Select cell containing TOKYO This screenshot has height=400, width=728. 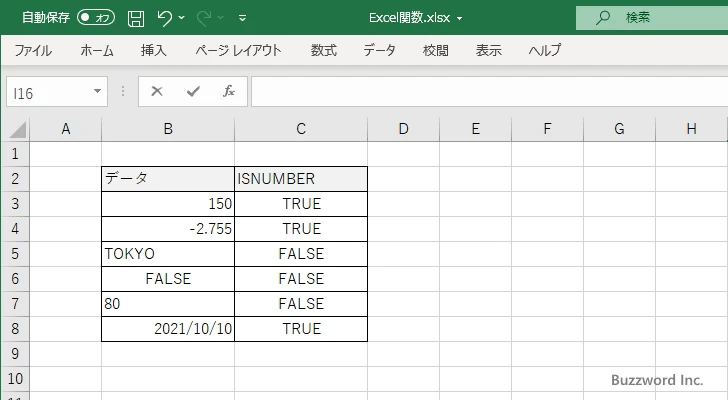tap(168, 254)
